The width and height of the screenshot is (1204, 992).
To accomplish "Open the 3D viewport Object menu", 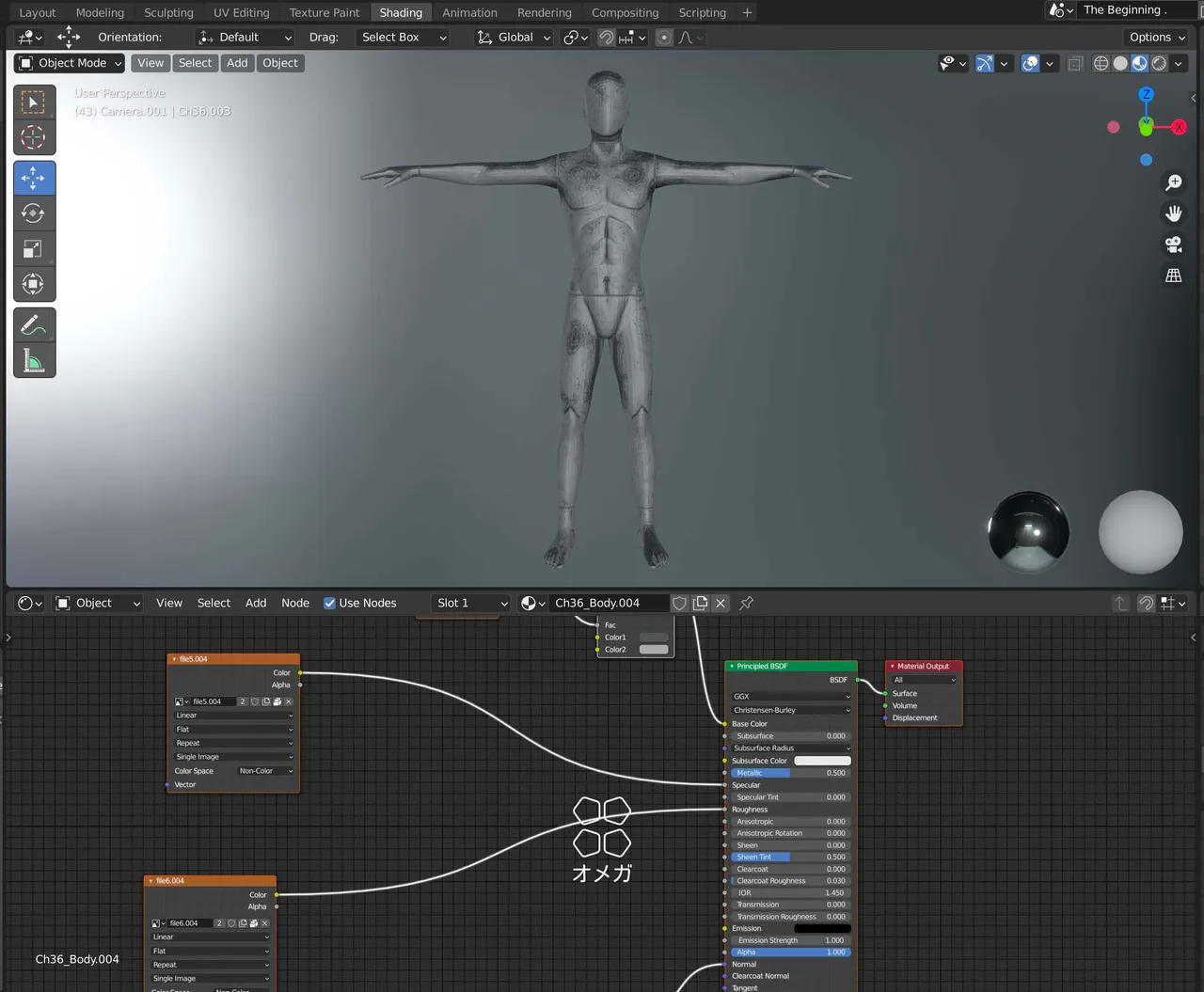I will click(x=280, y=63).
